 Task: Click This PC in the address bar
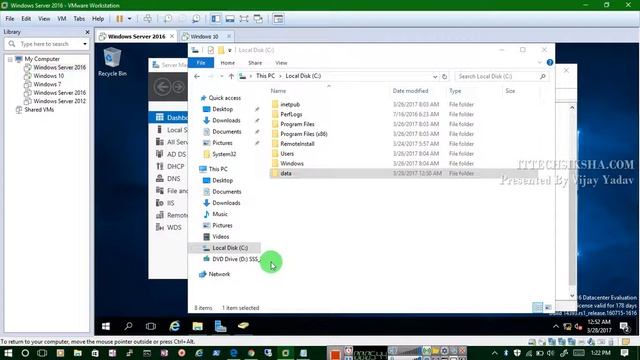coord(265,76)
